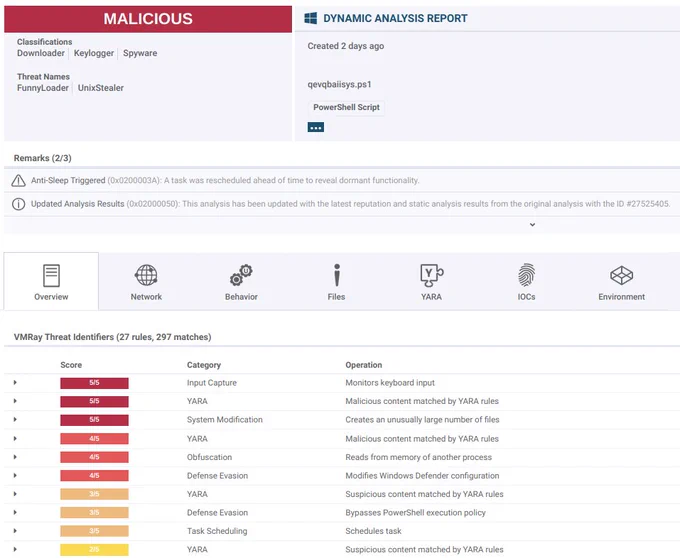Open the YARA tab
680x558 pixels.
tap(431, 281)
